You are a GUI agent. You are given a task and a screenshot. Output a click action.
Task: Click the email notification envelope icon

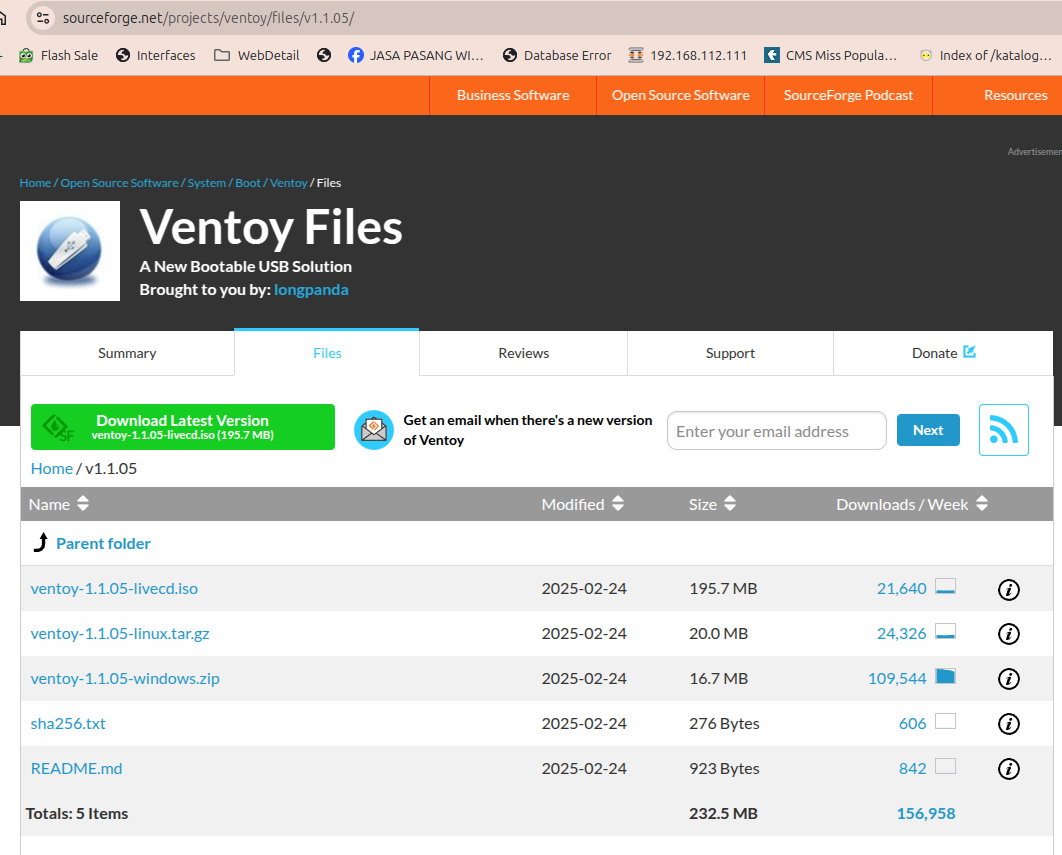point(373,430)
